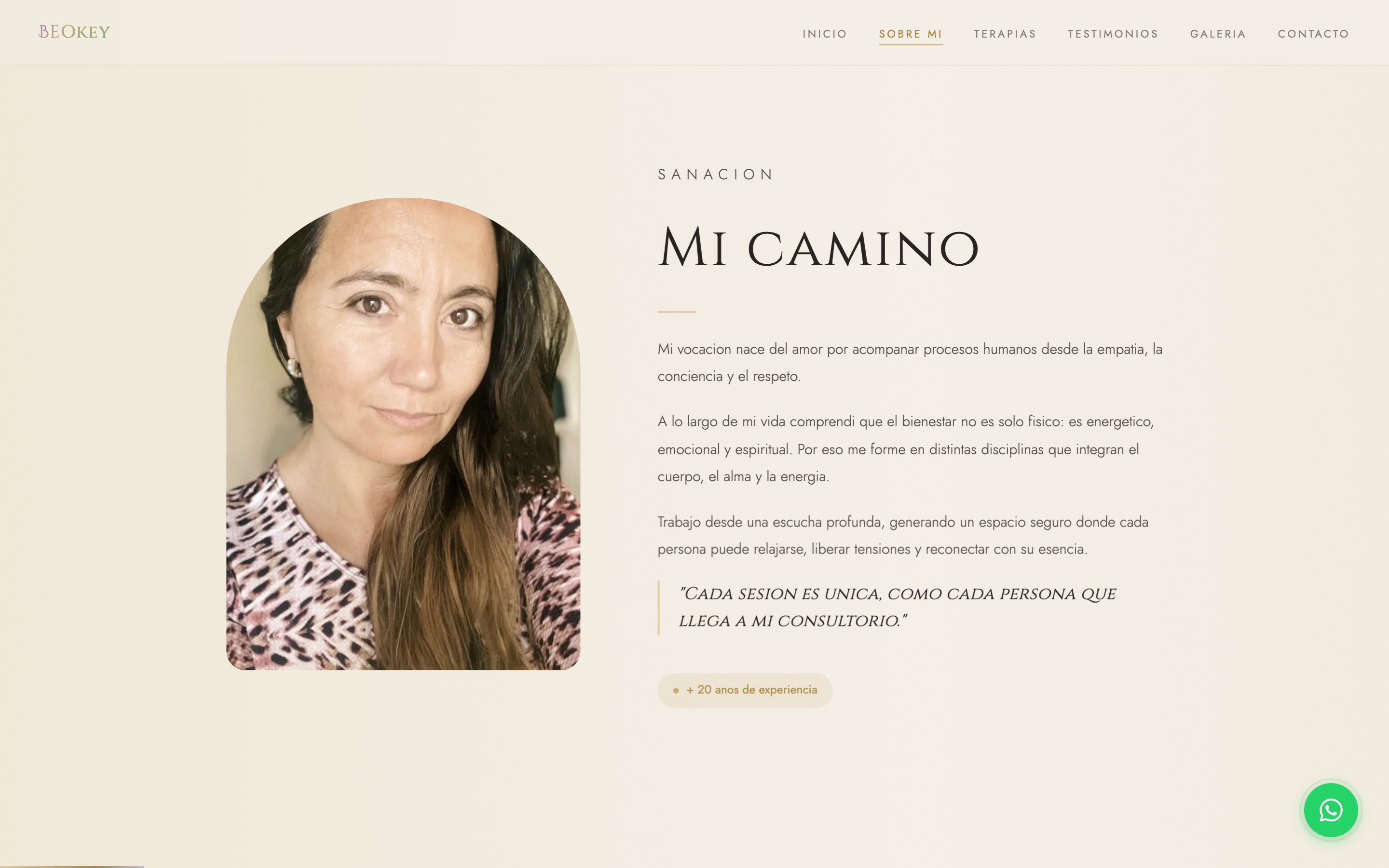Click the paragraph starting 'Trabajo desde una escucha'
The image size is (1389, 868).
point(903,536)
